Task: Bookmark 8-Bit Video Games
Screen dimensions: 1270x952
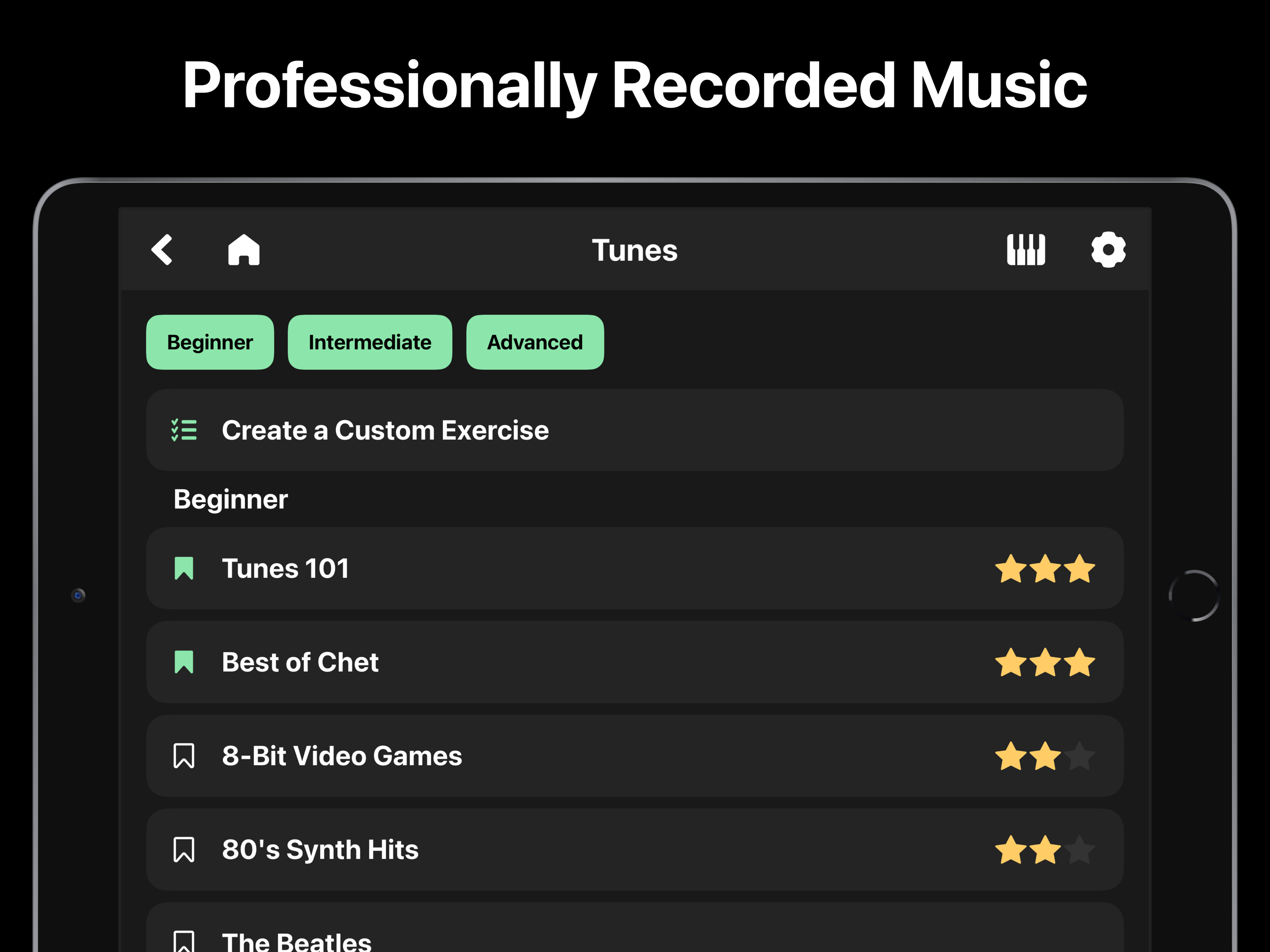Action: [x=184, y=756]
